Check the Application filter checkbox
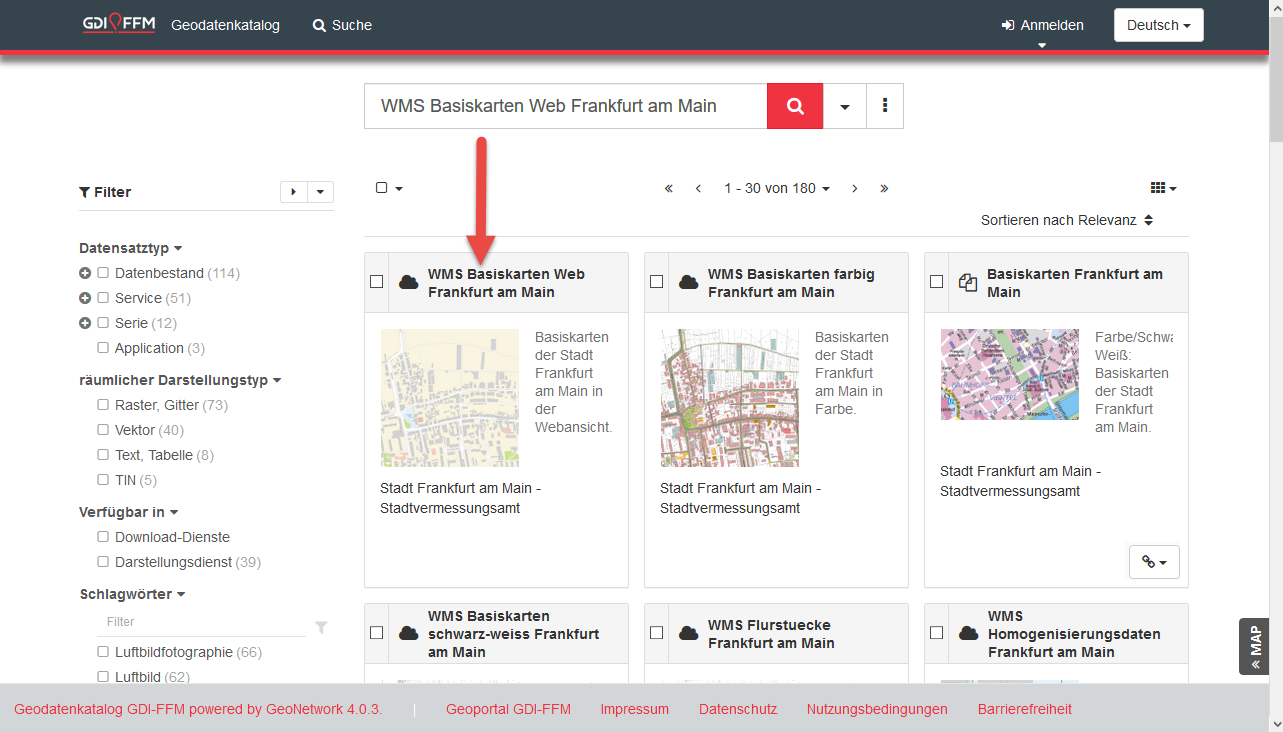Viewport: 1283px width, 732px height. coord(103,348)
